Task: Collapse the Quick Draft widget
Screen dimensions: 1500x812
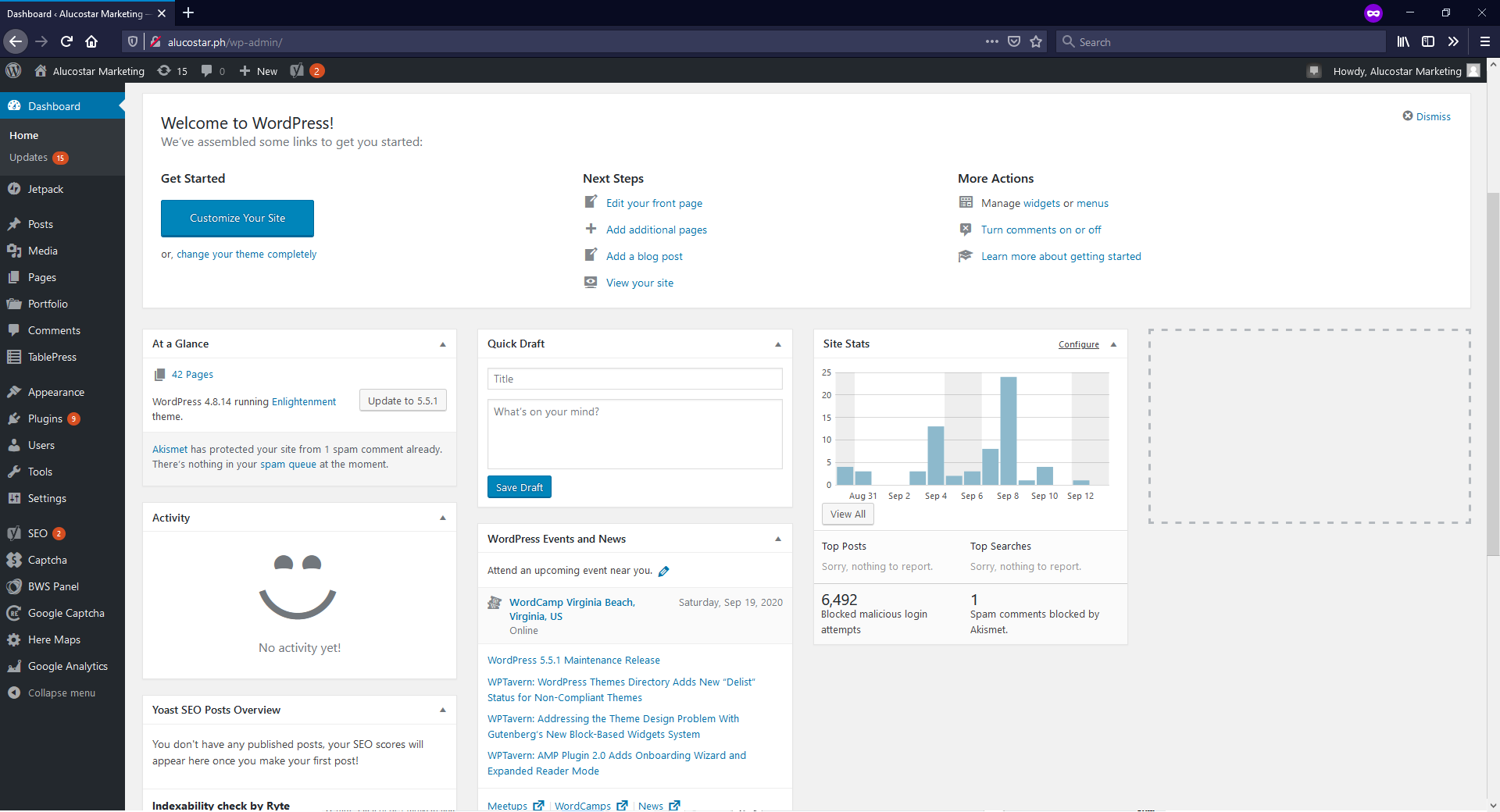Action: (778, 344)
